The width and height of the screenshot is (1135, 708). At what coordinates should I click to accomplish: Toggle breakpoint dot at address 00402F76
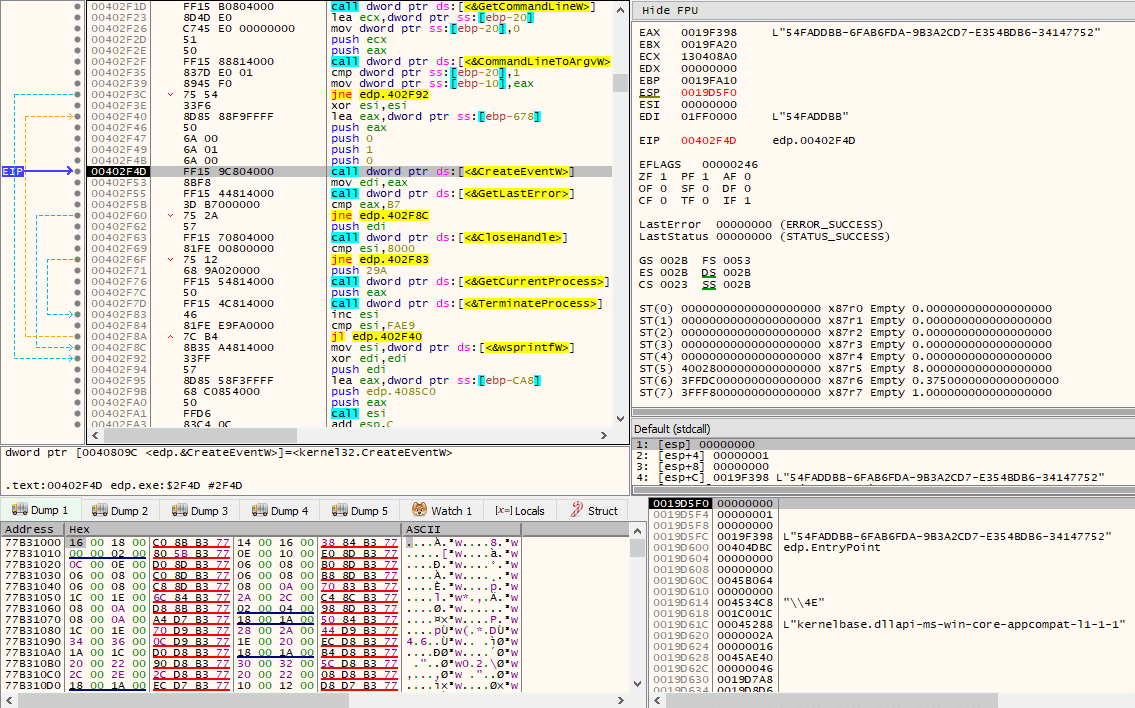77,282
